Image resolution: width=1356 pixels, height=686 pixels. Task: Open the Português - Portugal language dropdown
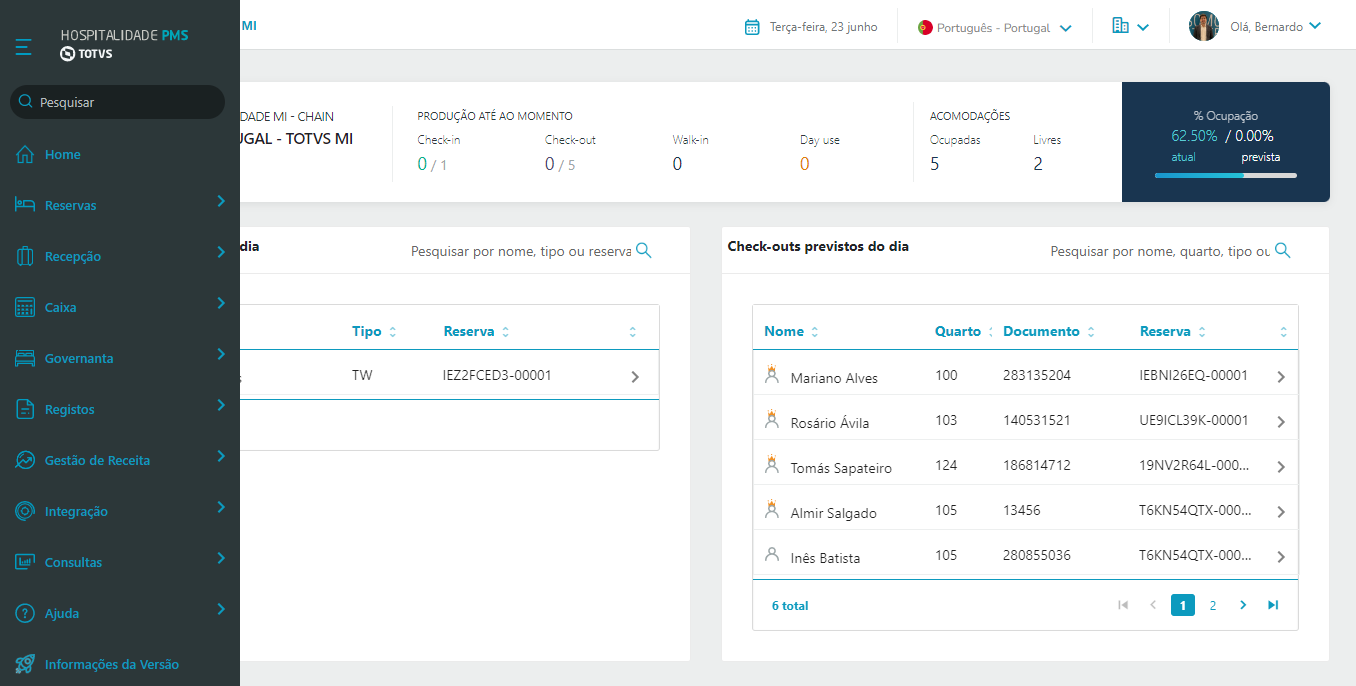[x=994, y=28]
